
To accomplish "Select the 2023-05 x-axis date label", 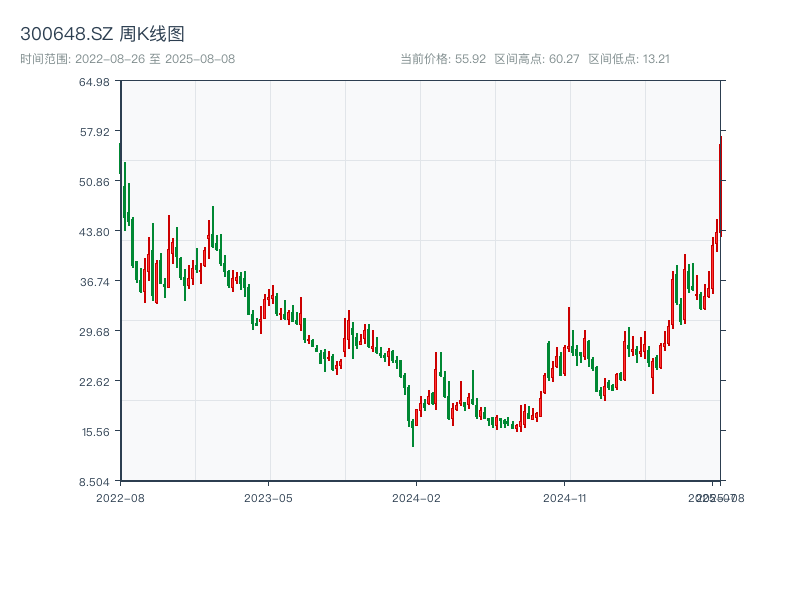I will click(268, 497).
